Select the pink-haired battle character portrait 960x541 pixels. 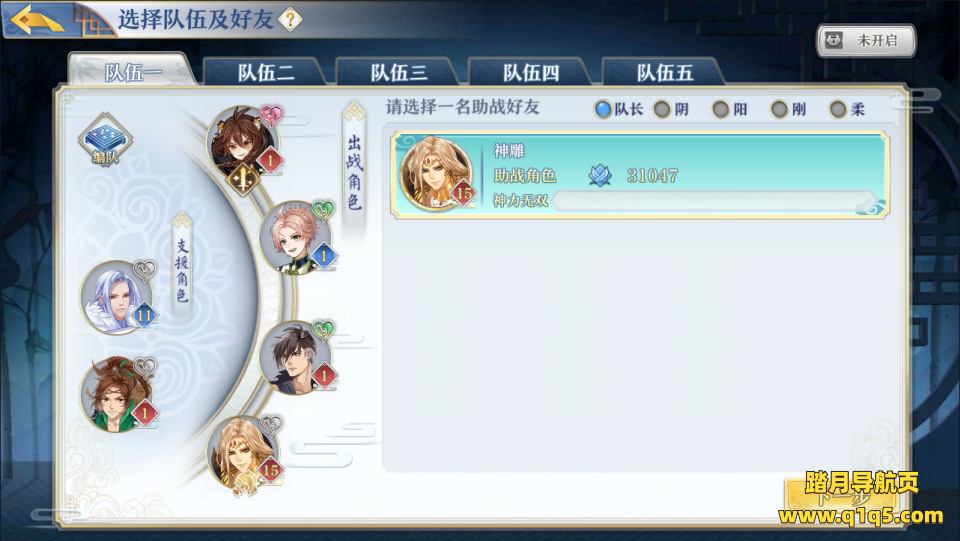[x=296, y=238]
